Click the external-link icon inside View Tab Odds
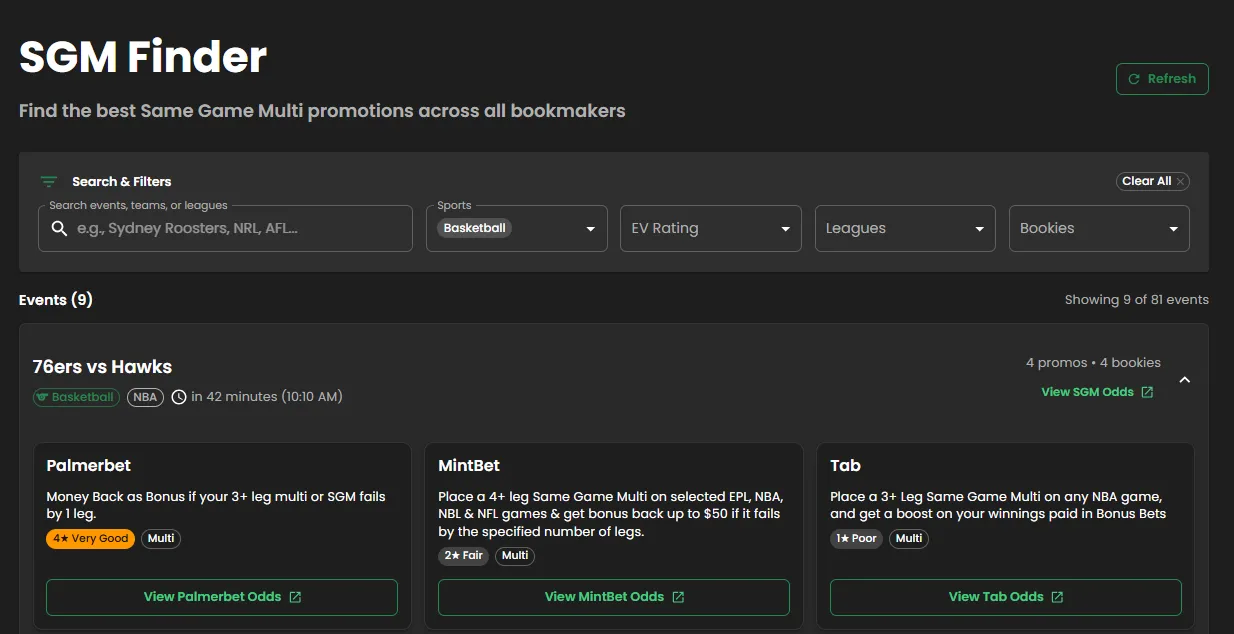The height and width of the screenshot is (634, 1234). coord(1059,596)
